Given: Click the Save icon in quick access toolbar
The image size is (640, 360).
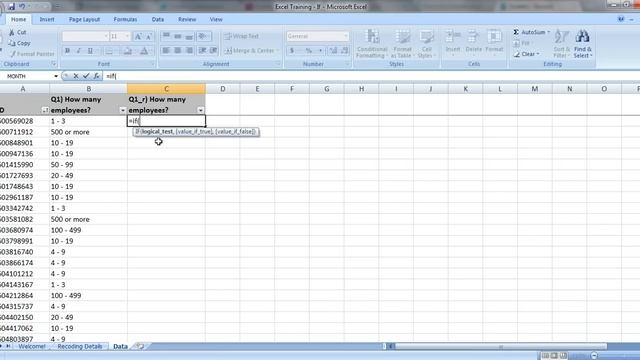Looking at the screenshot, I should click(11, 7).
